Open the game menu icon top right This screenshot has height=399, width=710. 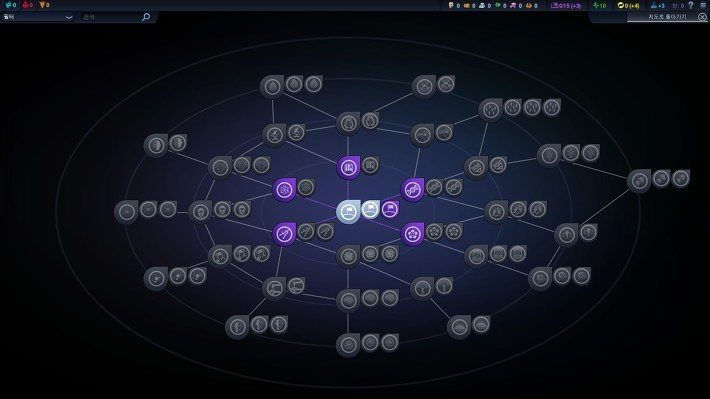(703, 5)
